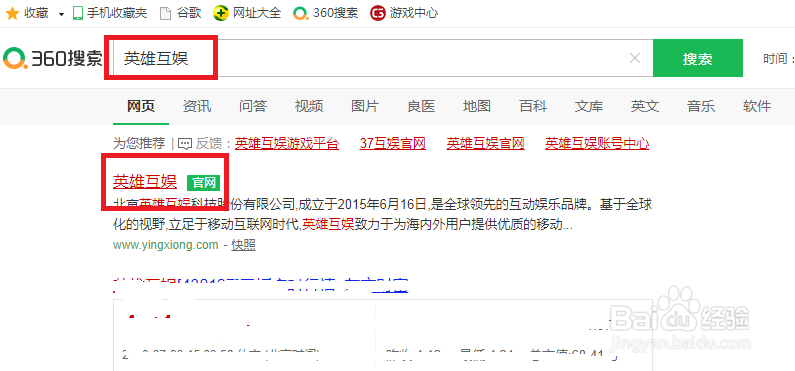Click the green 官网 badge

point(203,182)
